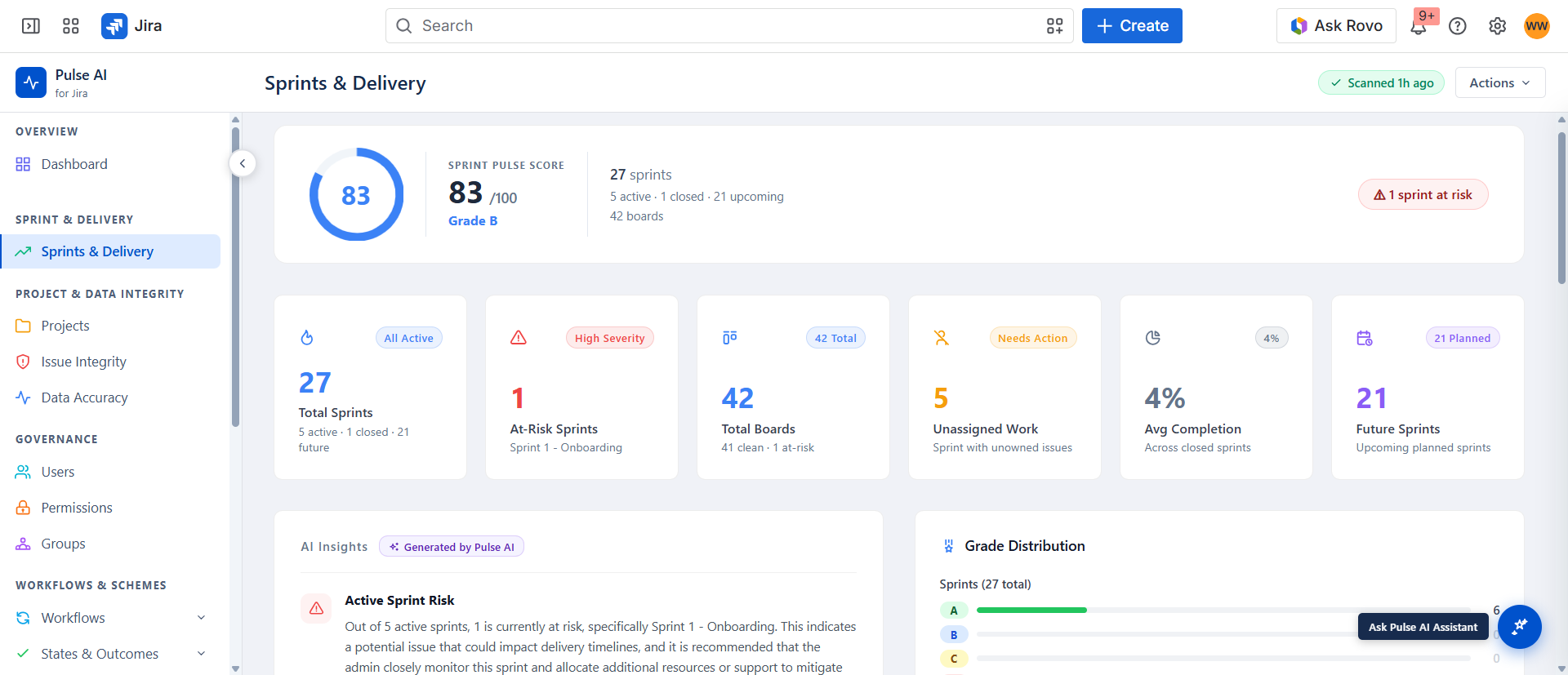1568x675 pixels.
Task: Click the All Active tag
Action: 409,338
